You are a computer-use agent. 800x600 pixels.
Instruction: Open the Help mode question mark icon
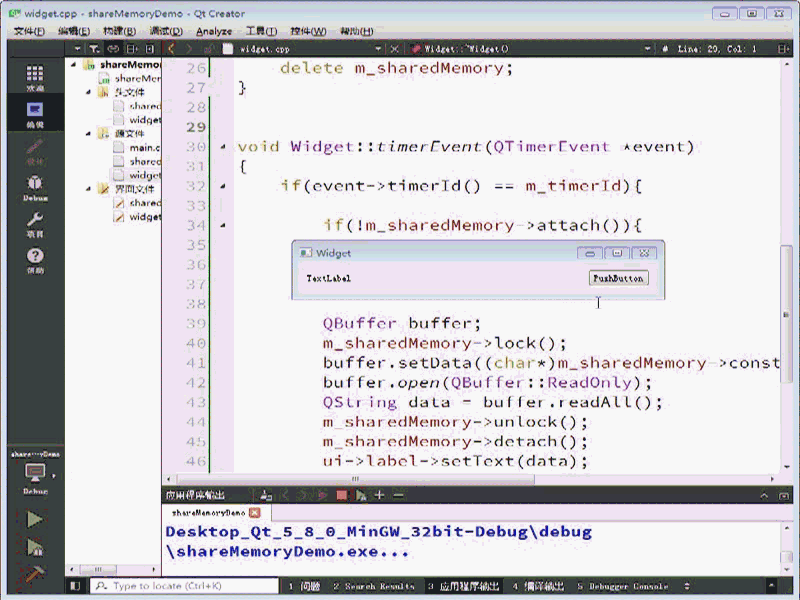35,256
